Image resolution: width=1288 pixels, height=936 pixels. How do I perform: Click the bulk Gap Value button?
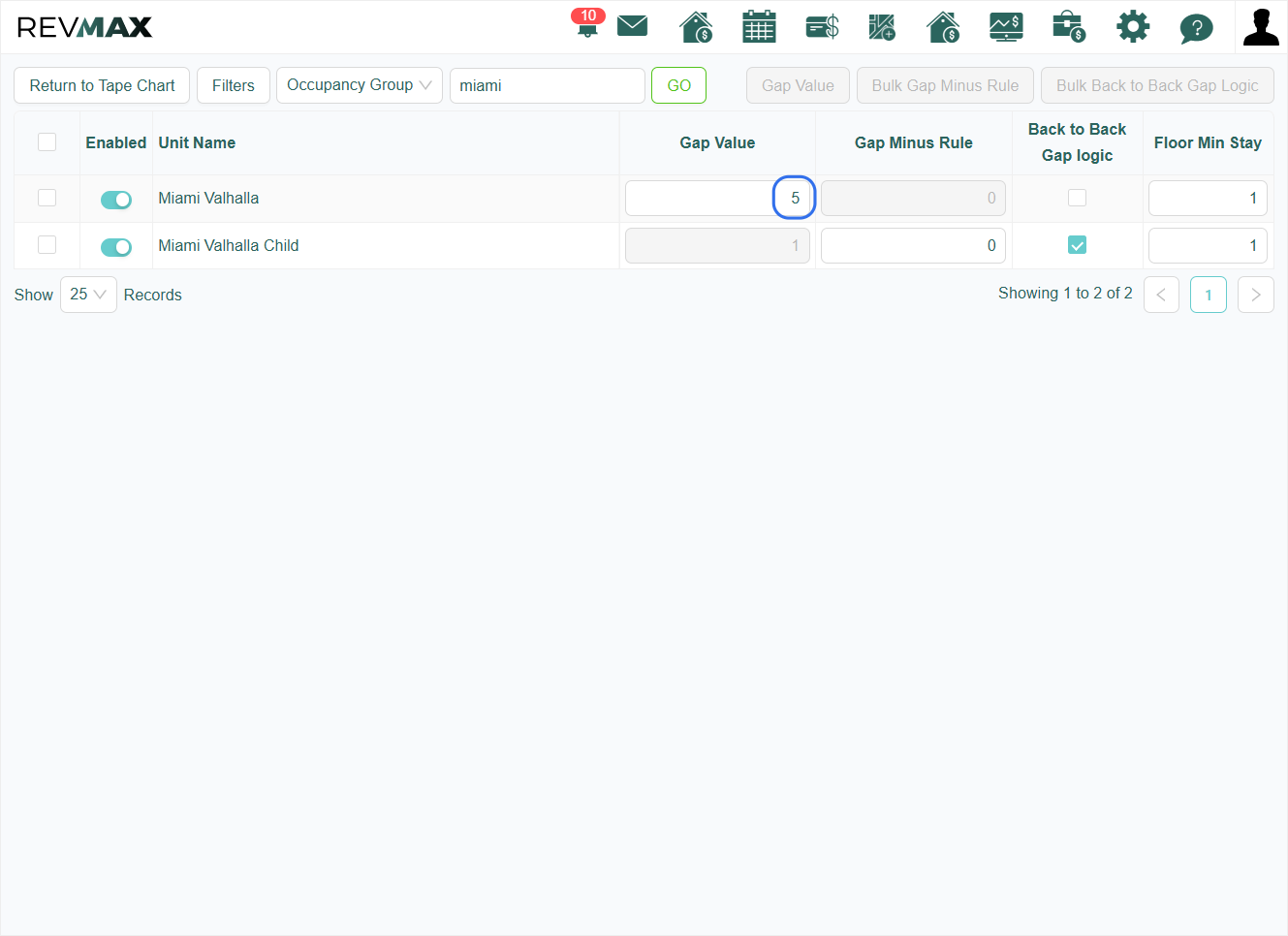point(798,85)
